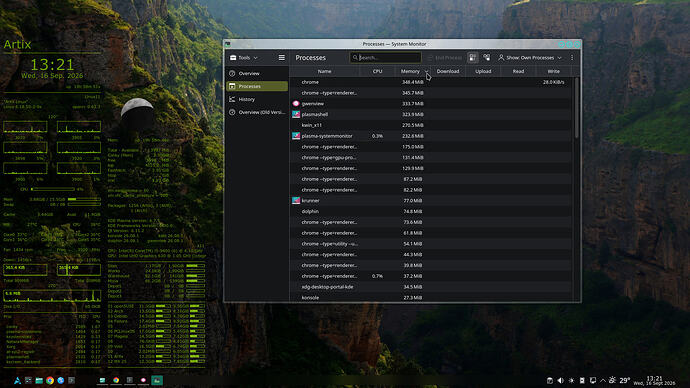Switch to the running Chrome window task

pos(116,381)
